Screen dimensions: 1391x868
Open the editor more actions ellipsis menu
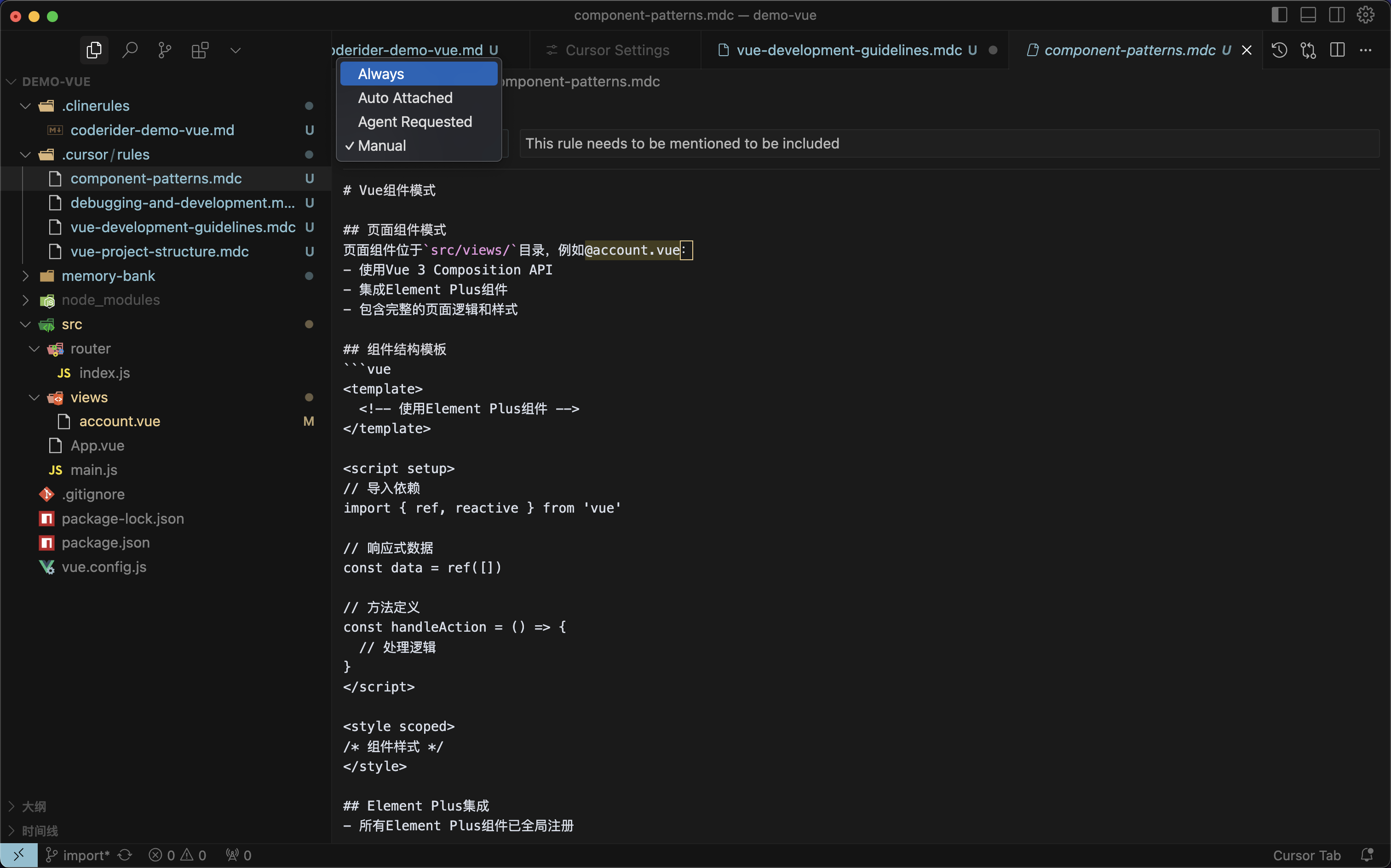coord(1366,50)
